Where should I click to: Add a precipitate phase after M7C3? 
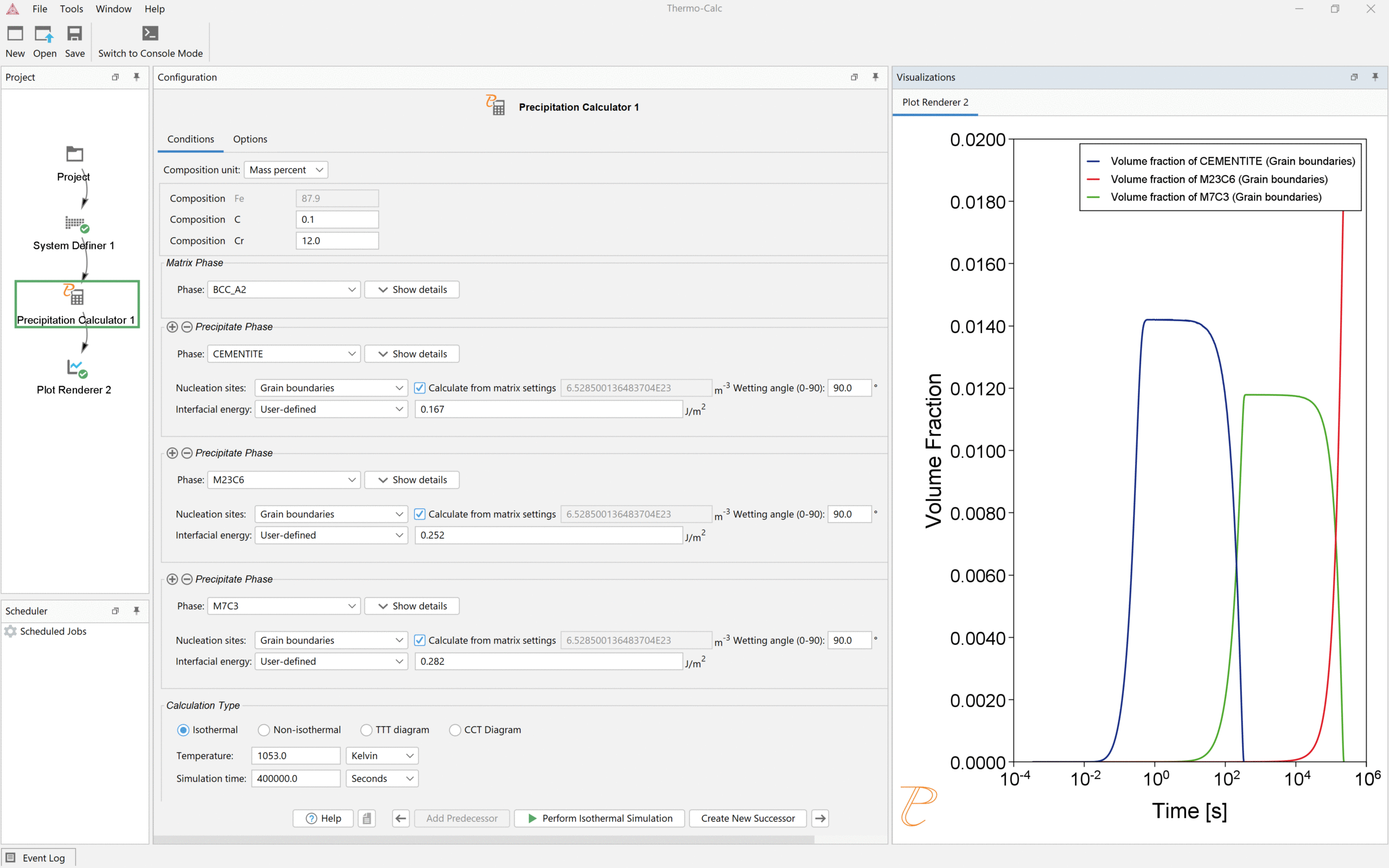point(172,579)
